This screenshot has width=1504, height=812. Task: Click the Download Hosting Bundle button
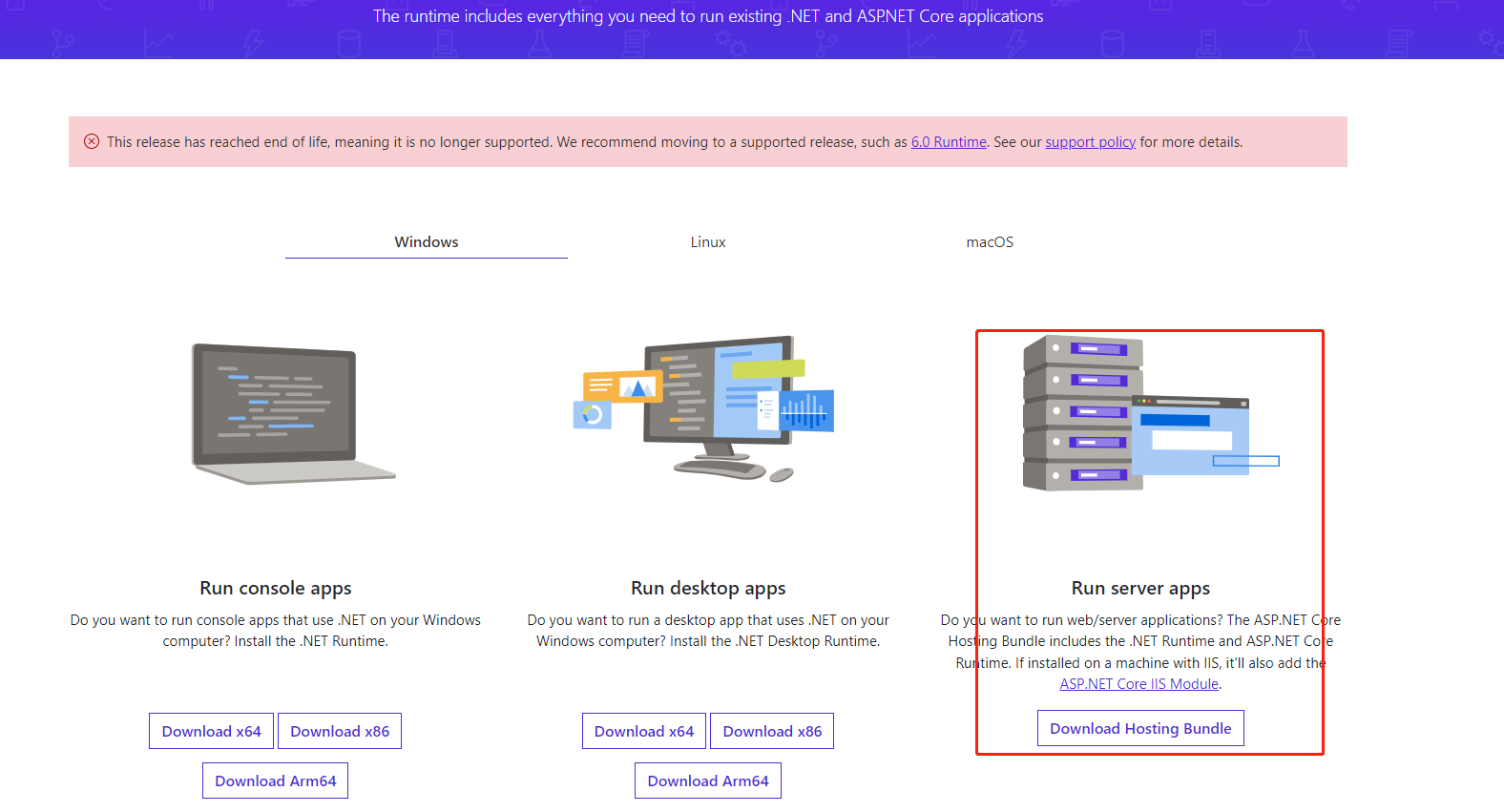pyautogui.click(x=1140, y=728)
